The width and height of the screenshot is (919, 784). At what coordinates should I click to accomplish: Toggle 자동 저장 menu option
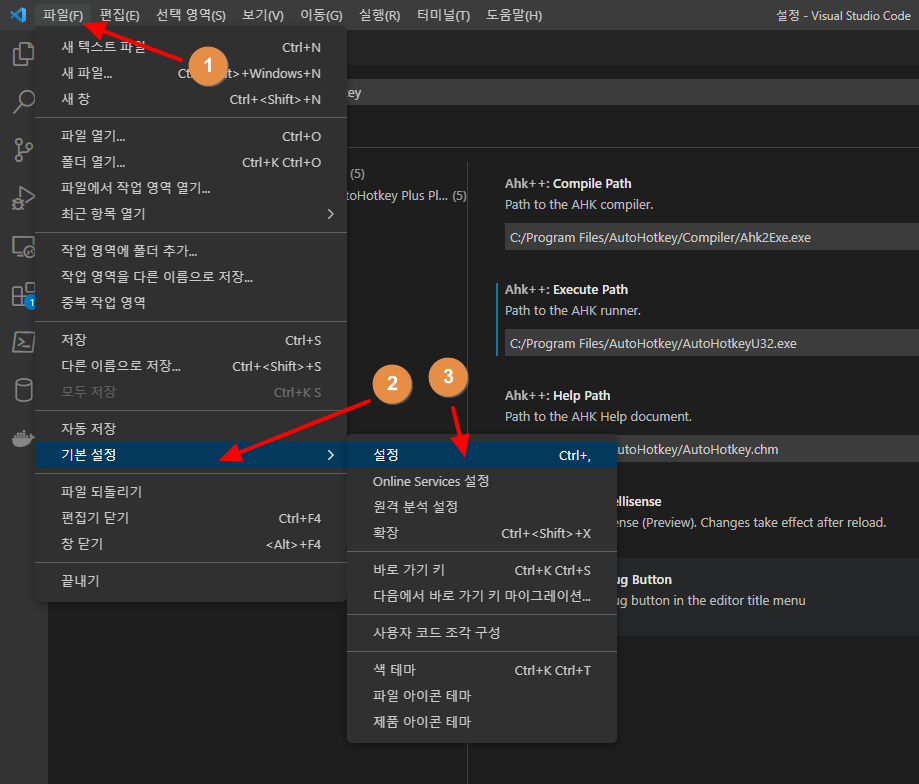[191, 429]
